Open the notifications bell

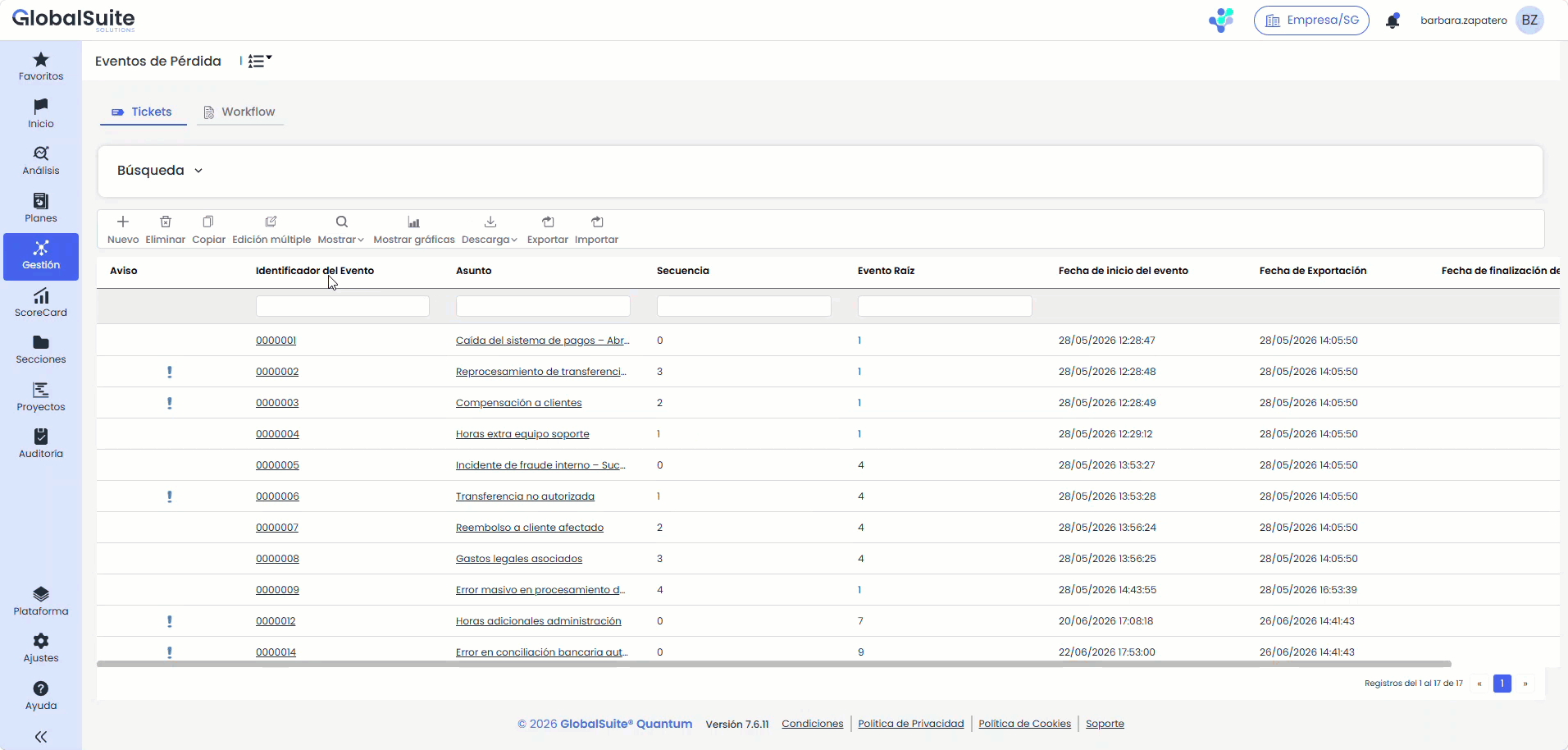tap(1393, 21)
